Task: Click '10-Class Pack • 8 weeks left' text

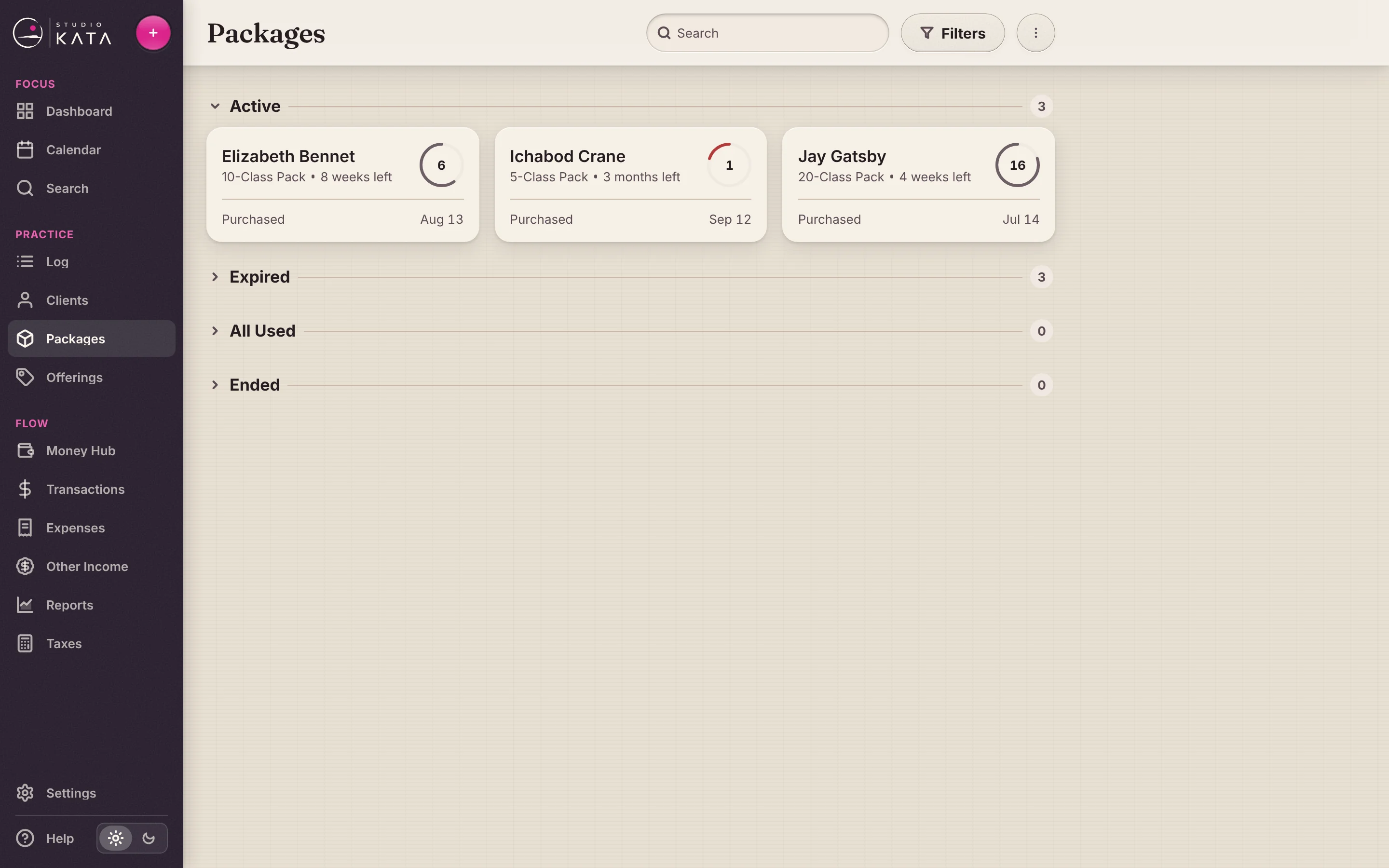Action: click(x=307, y=177)
